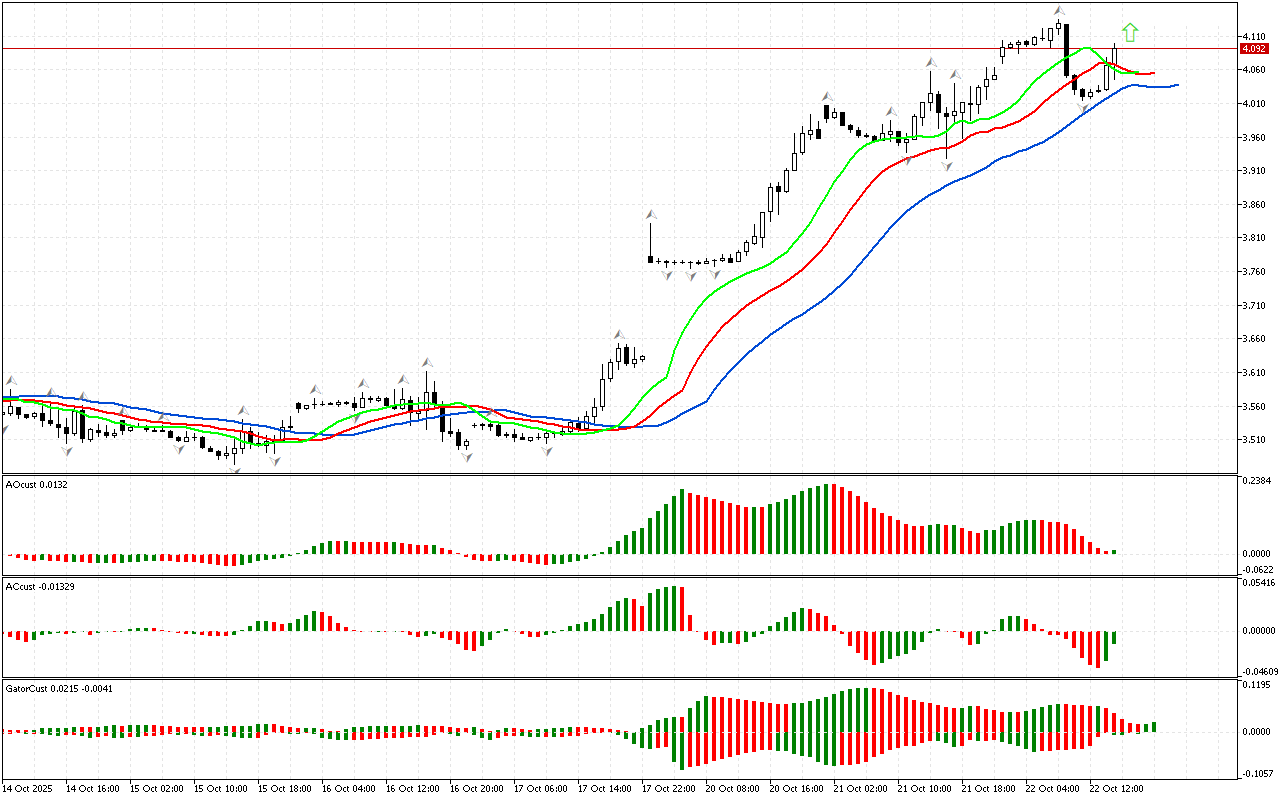1280x800 pixels.
Task: Click the green up arrow buy signal
Action: tap(1130, 33)
